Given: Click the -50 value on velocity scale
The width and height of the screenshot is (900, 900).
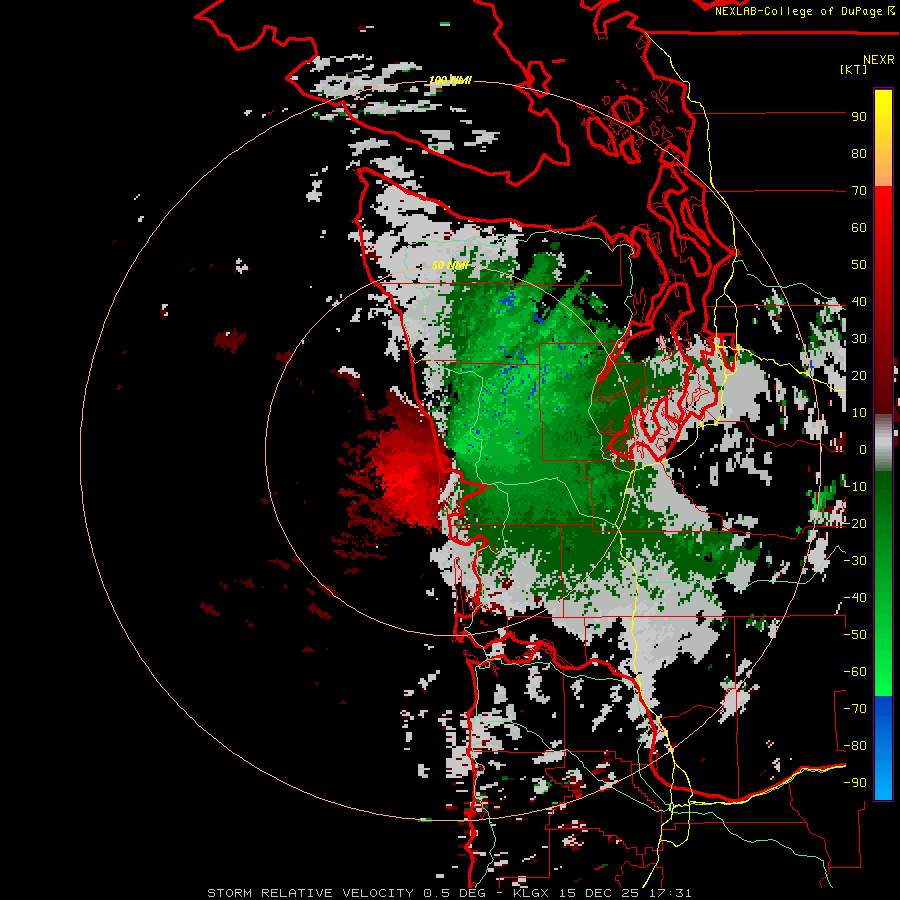Looking at the screenshot, I should (855, 635).
